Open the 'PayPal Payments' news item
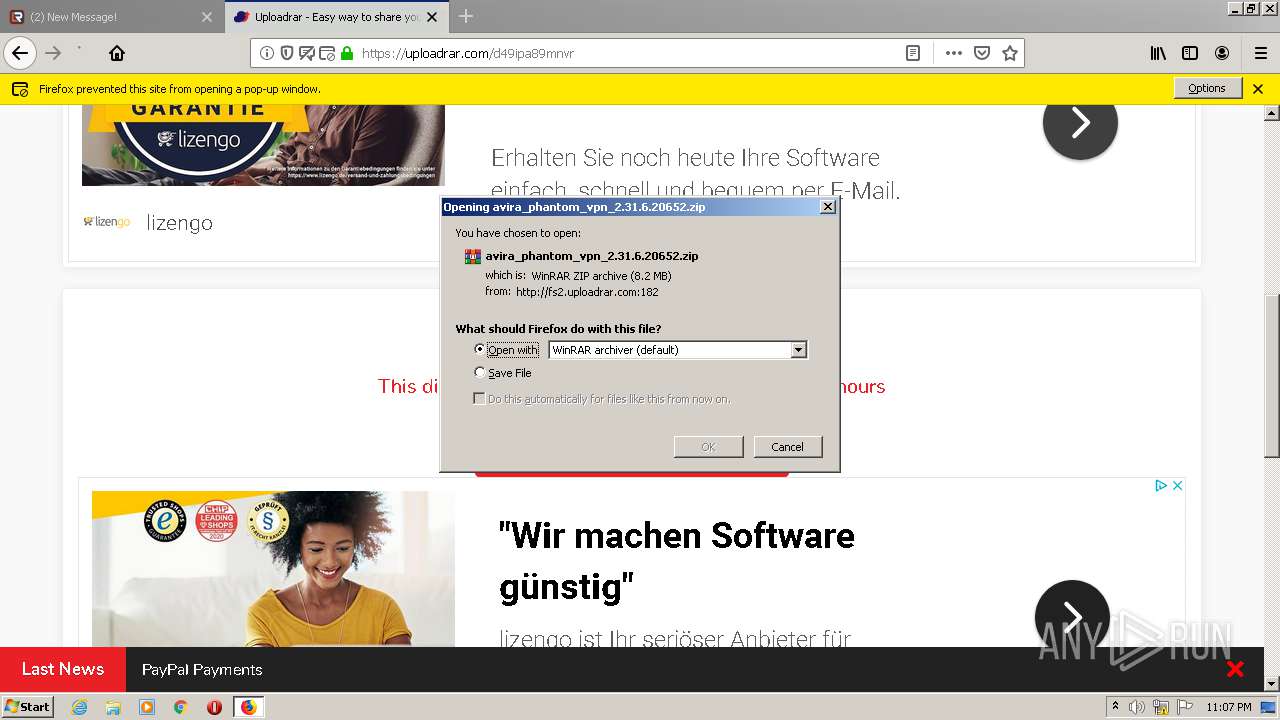 [x=202, y=670]
